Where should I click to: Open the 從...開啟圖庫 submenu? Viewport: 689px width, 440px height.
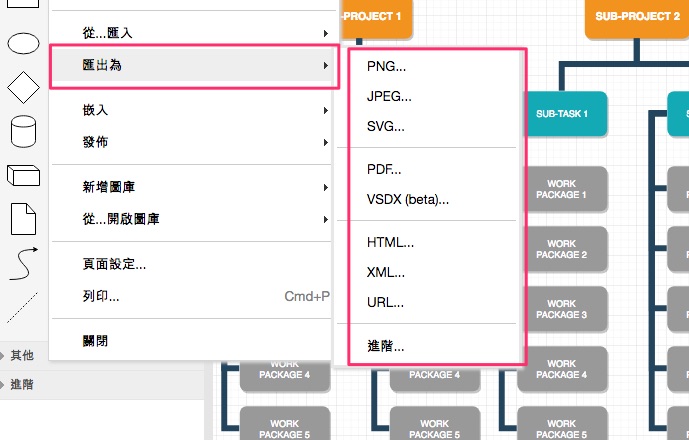[x=191, y=219]
